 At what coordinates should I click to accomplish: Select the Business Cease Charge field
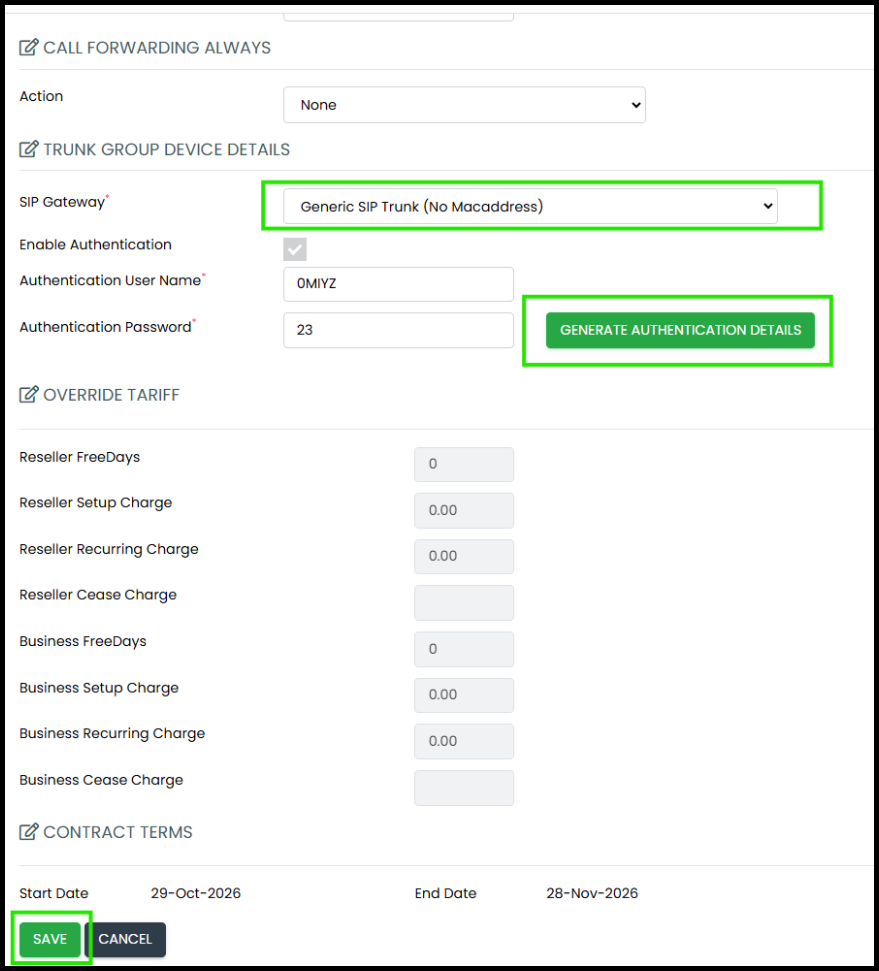click(x=464, y=788)
